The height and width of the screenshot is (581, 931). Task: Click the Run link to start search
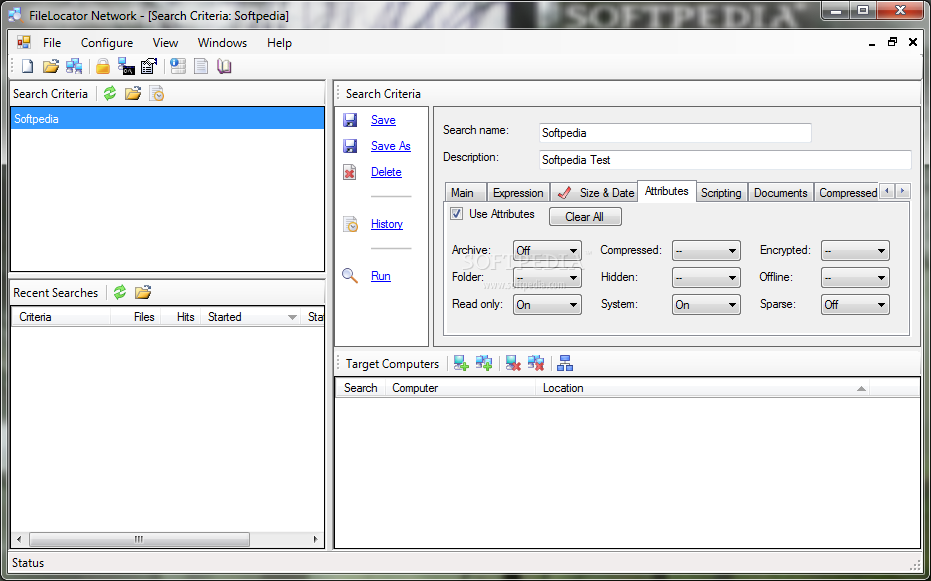[x=381, y=276]
